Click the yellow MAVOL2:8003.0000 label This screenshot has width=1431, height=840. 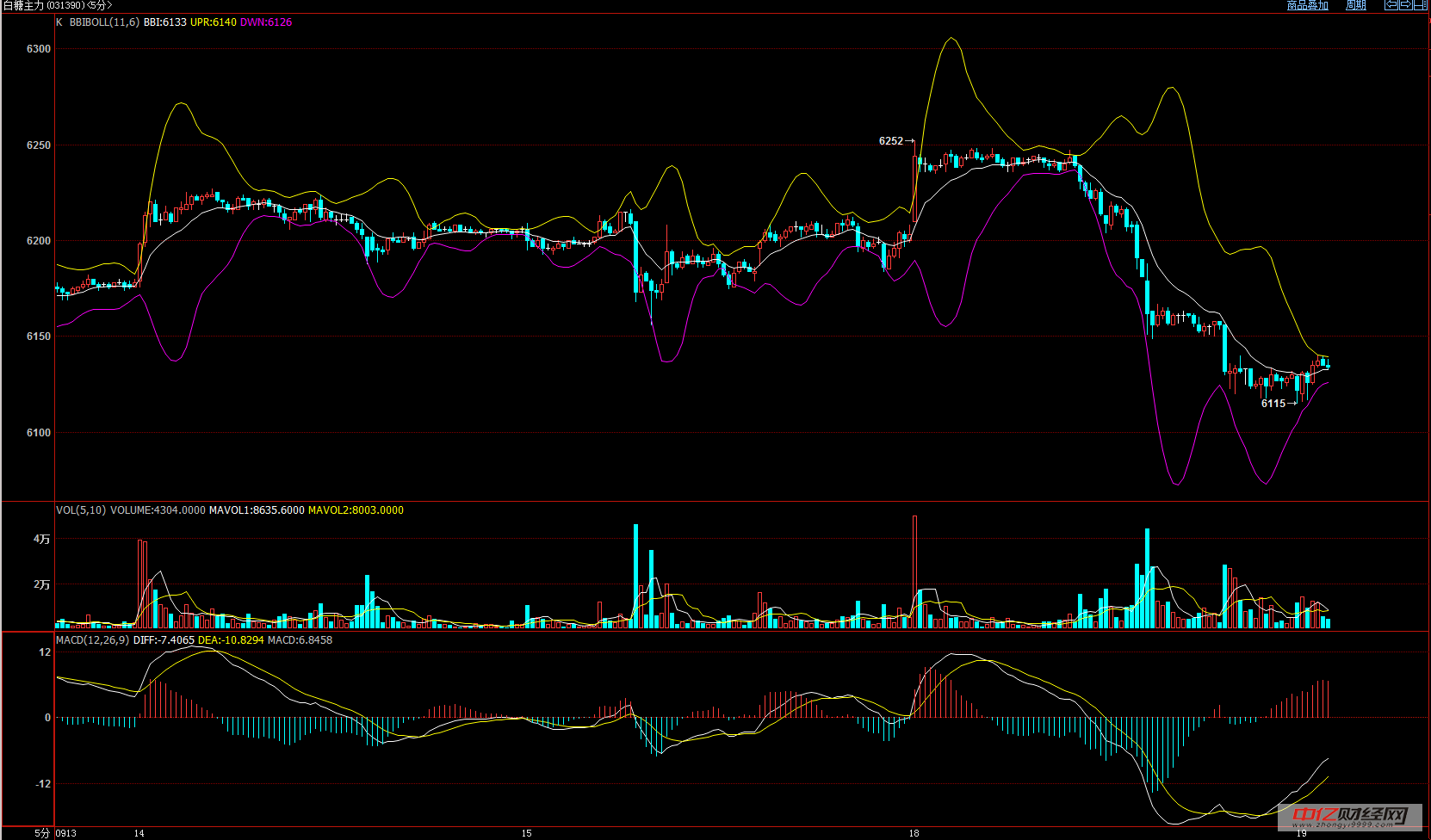tap(356, 510)
